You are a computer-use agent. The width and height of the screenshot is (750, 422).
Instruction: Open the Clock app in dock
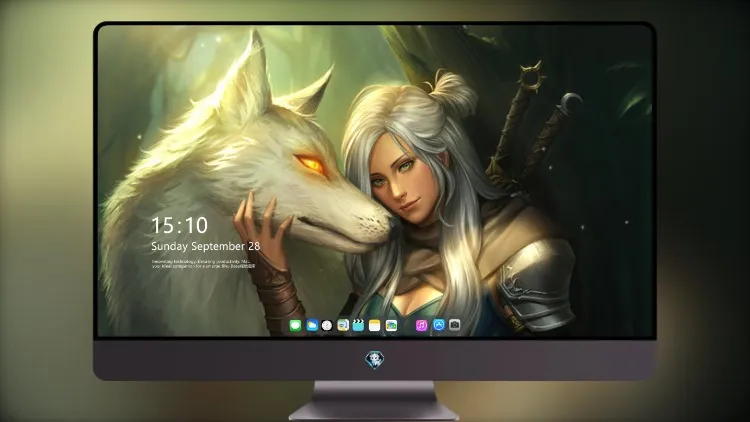point(327,326)
